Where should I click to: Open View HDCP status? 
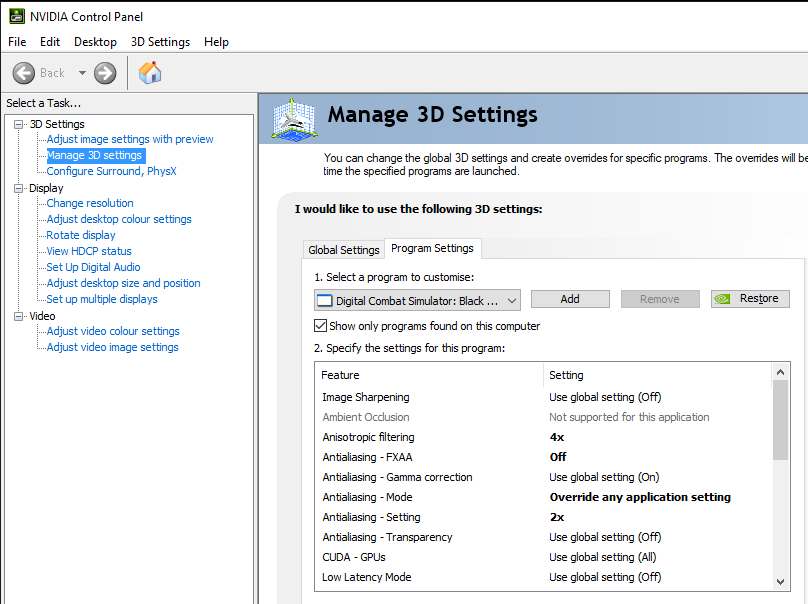[x=89, y=251]
